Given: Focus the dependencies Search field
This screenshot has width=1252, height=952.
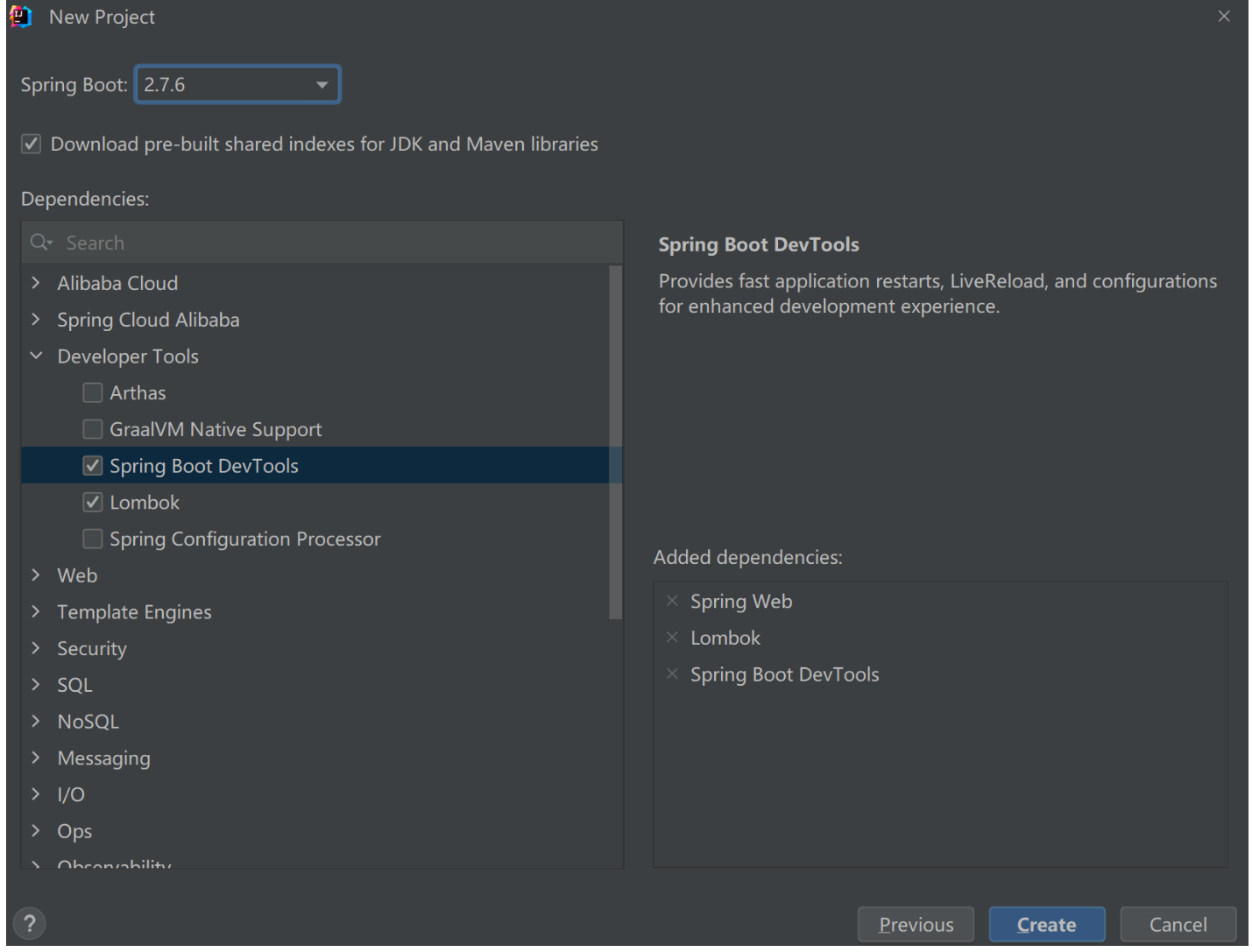Looking at the screenshot, I should tap(322, 243).
